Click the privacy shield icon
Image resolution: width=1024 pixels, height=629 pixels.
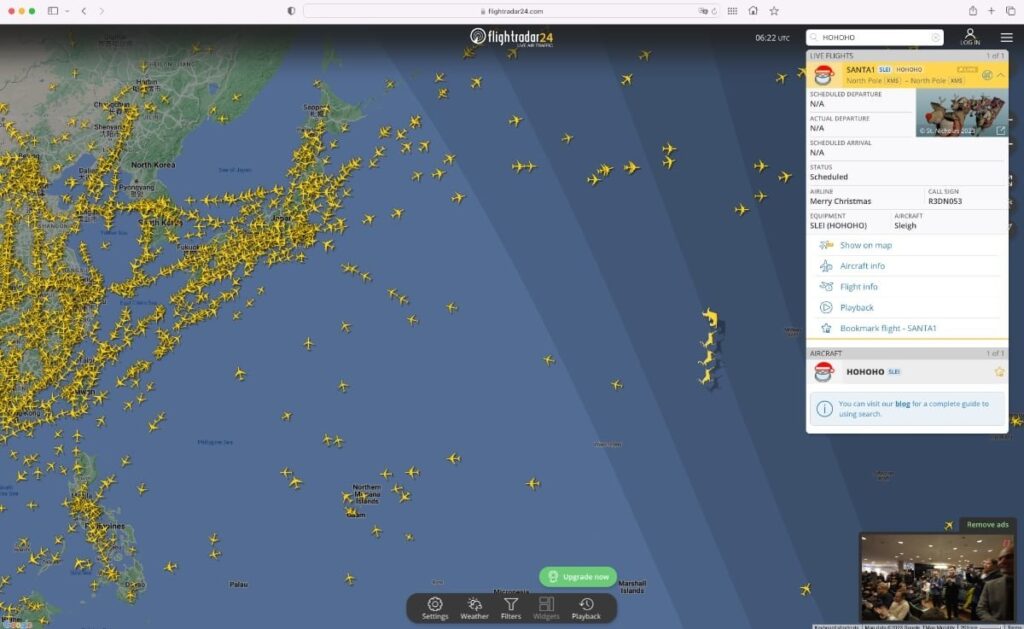pyautogui.click(x=291, y=11)
